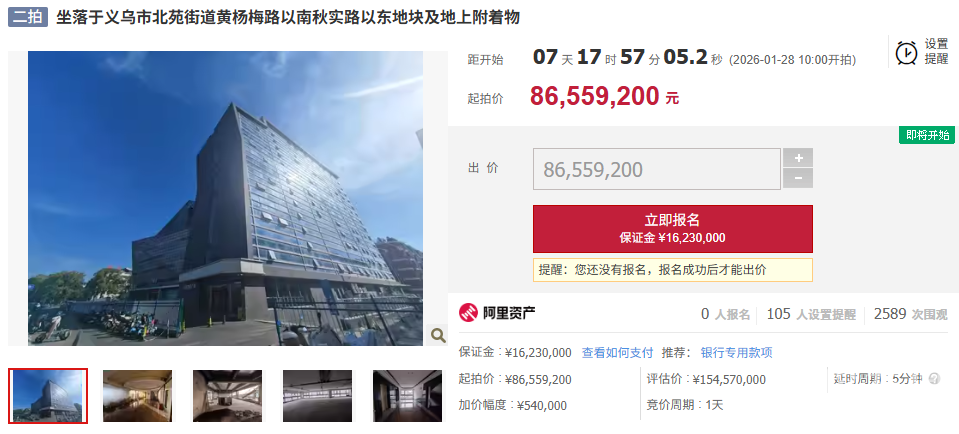Click the main building photo
The width and height of the screenshot is (959, 434).
pyautogui.click(x=225, y=198)
